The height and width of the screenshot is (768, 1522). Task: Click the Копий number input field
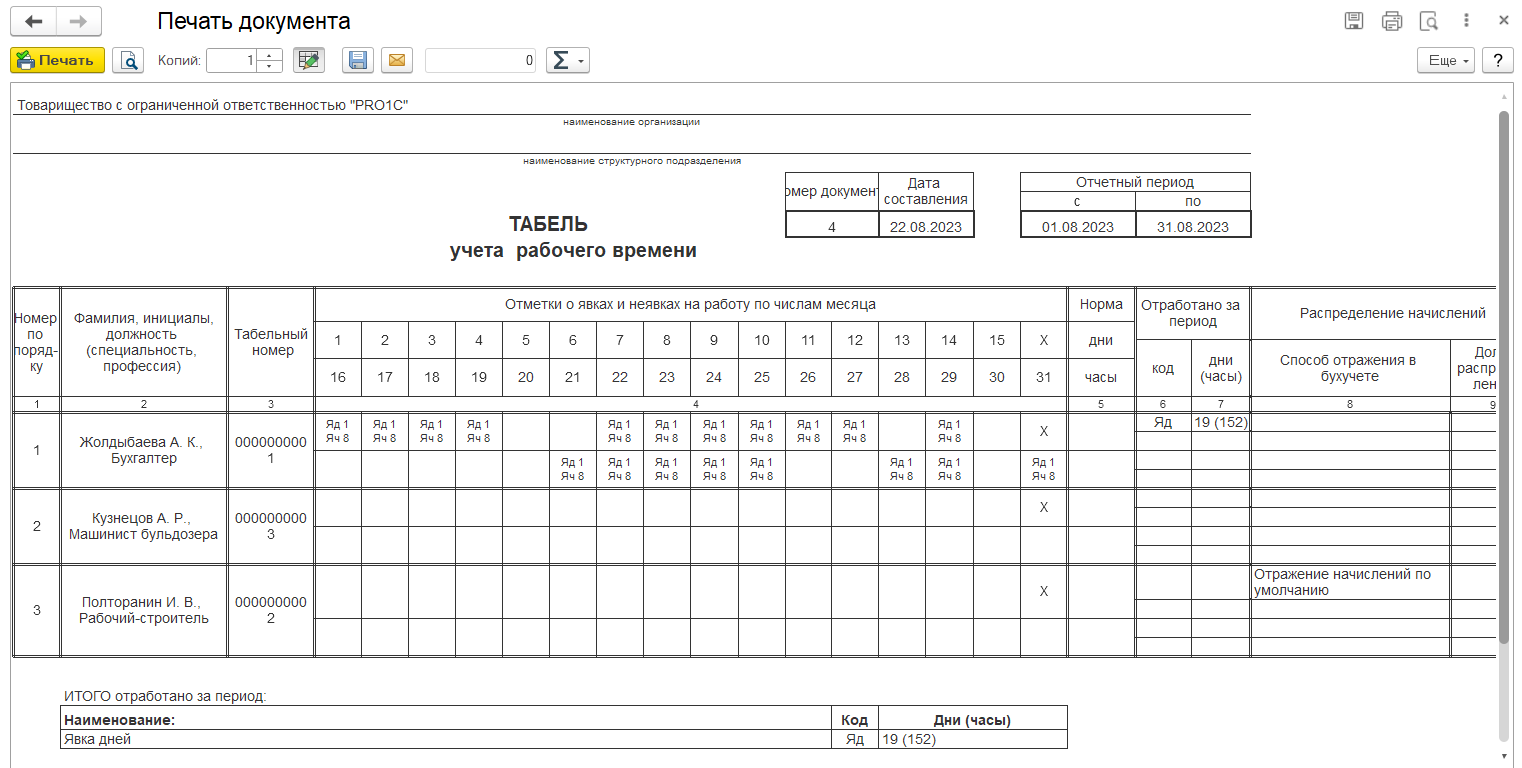point(232,60)
